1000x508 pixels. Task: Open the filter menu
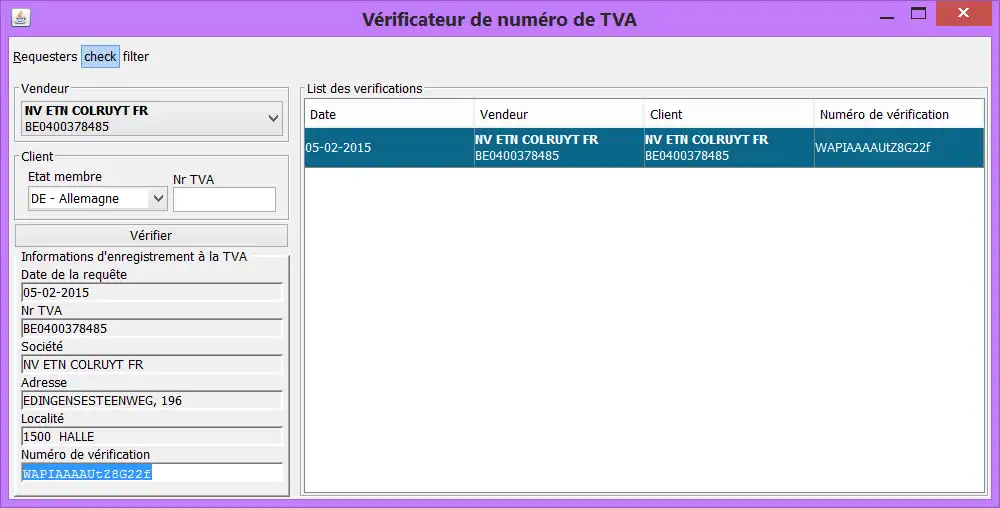[136, 57]
